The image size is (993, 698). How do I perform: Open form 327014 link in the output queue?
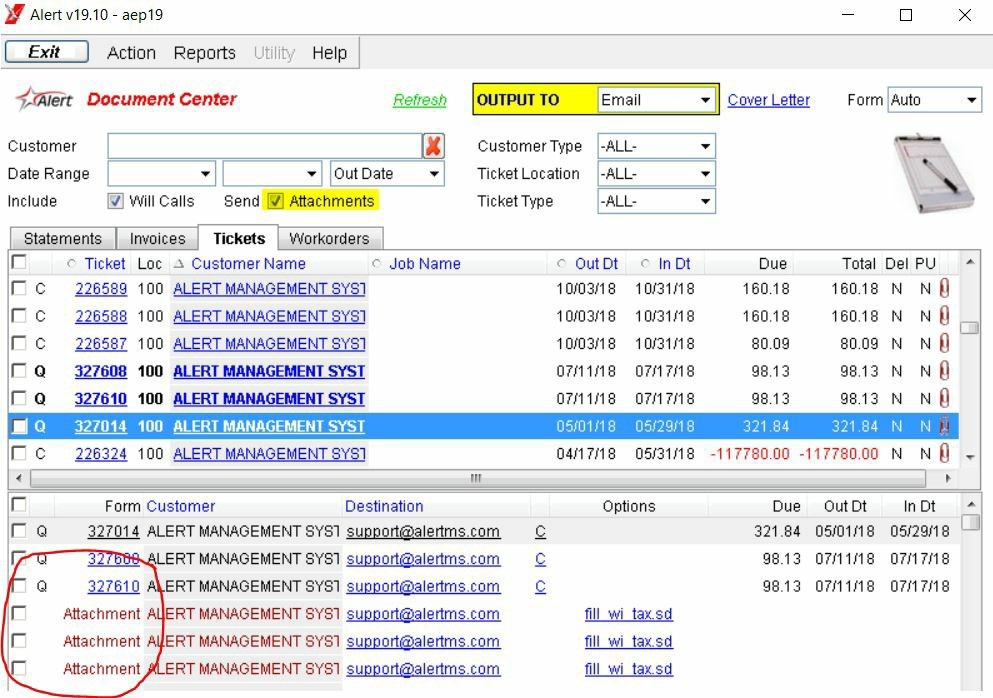coord(113,531)
